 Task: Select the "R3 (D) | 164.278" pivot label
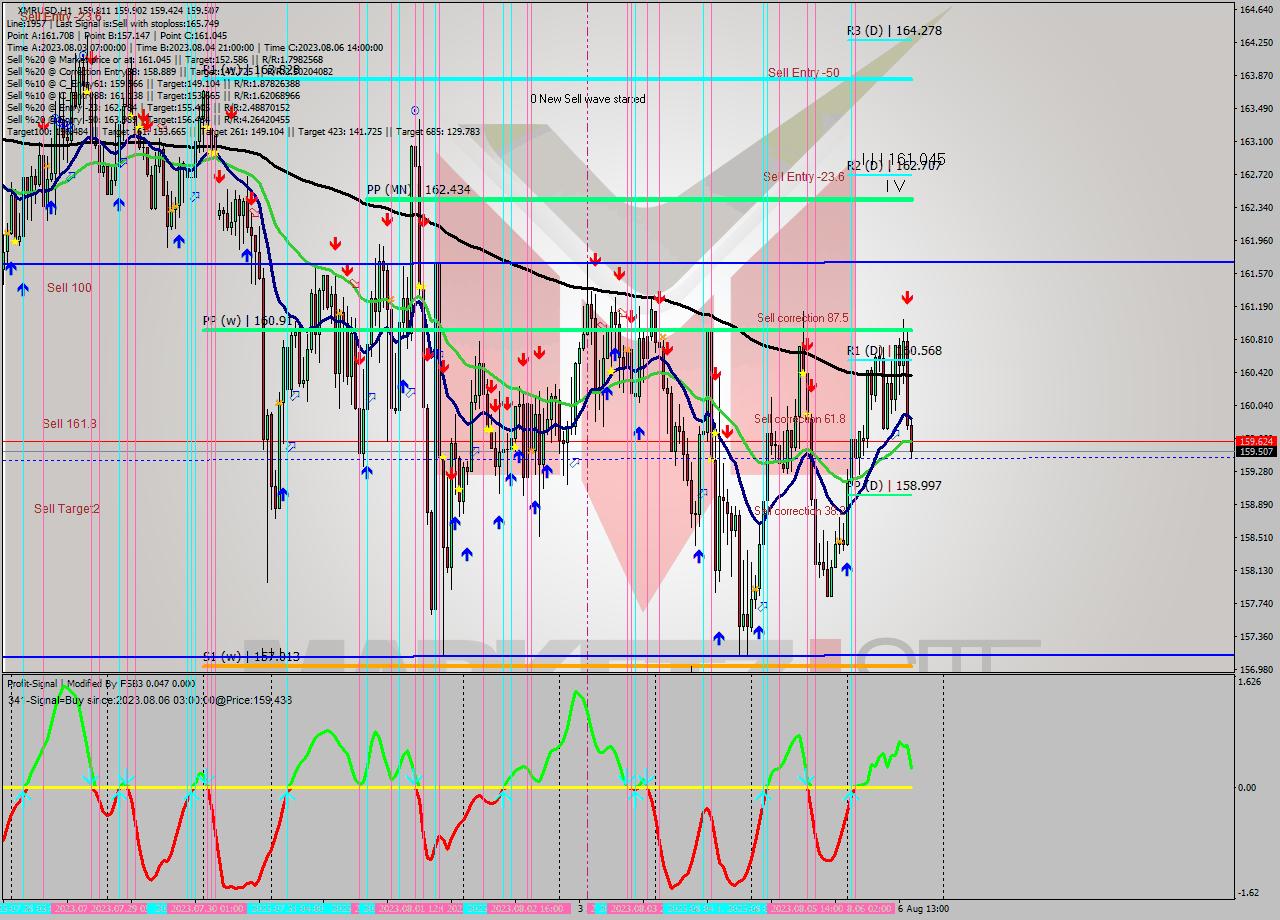click(894, 31)
